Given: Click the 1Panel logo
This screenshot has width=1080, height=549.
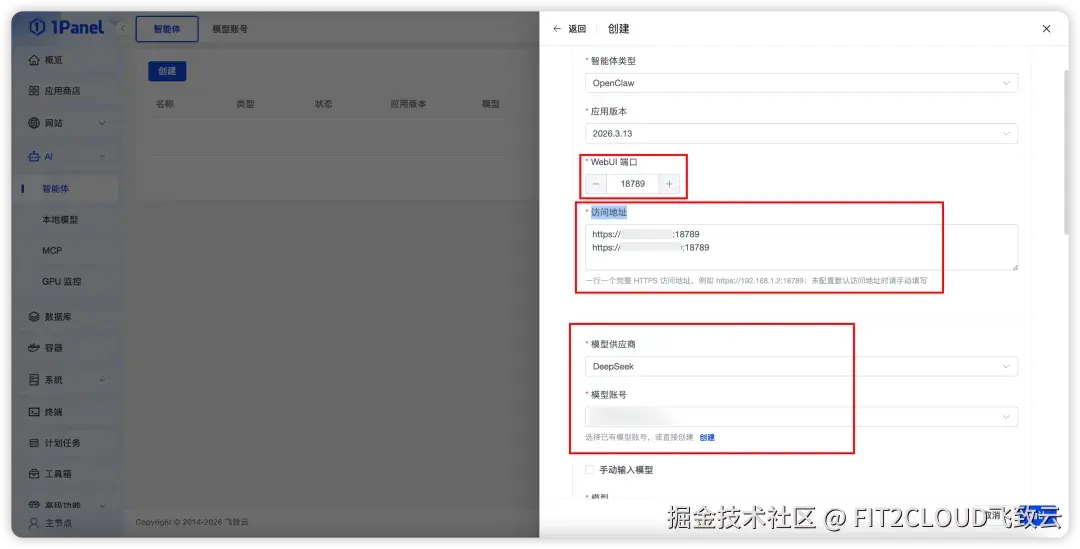Looking at the screenshot, I should (66, 28).
